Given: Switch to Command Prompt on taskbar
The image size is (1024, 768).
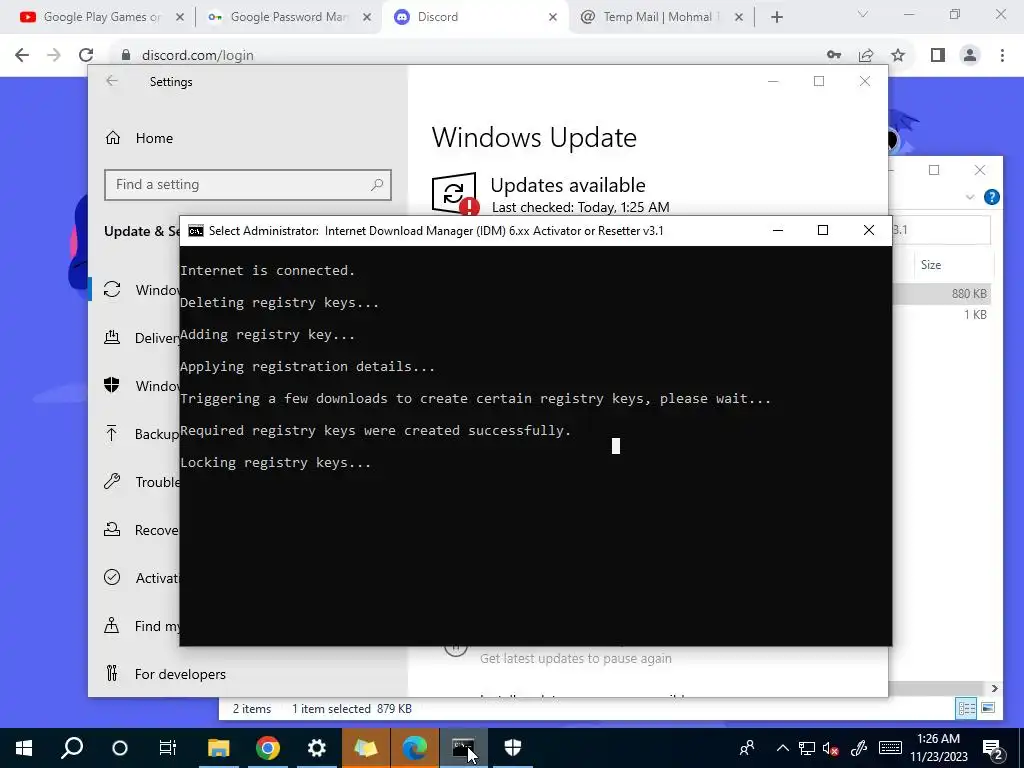Looking at the screenshot, I should click(464, 748).
